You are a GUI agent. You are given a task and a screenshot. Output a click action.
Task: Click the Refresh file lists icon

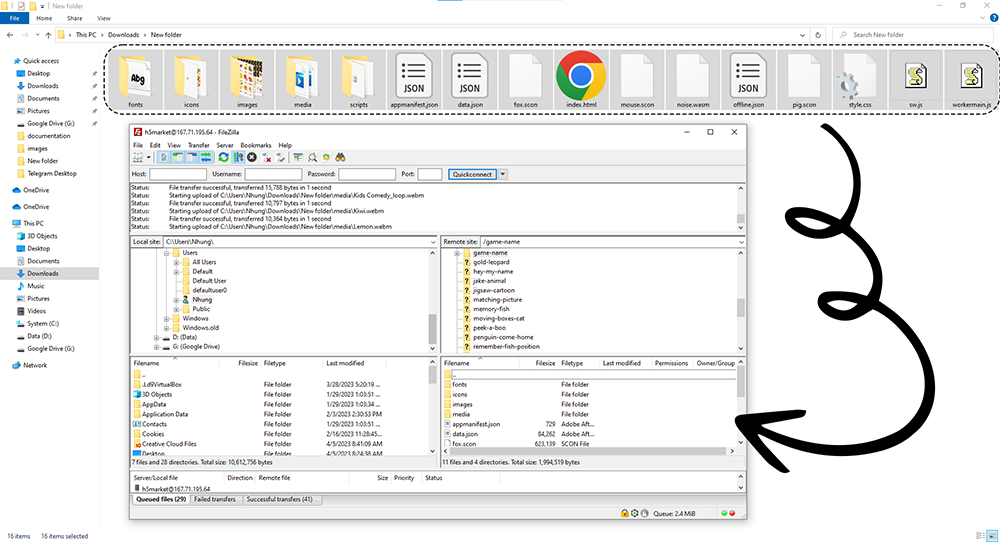[x=224, y=157]
